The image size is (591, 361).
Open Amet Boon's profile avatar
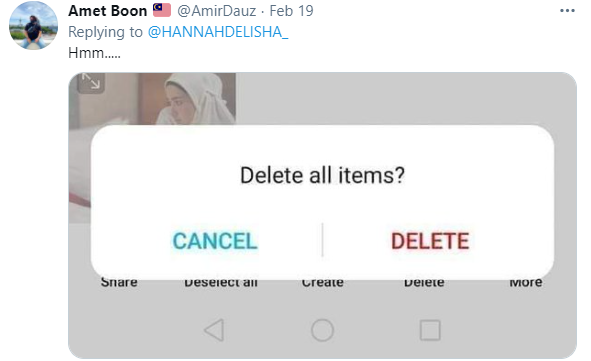point(34,25)
